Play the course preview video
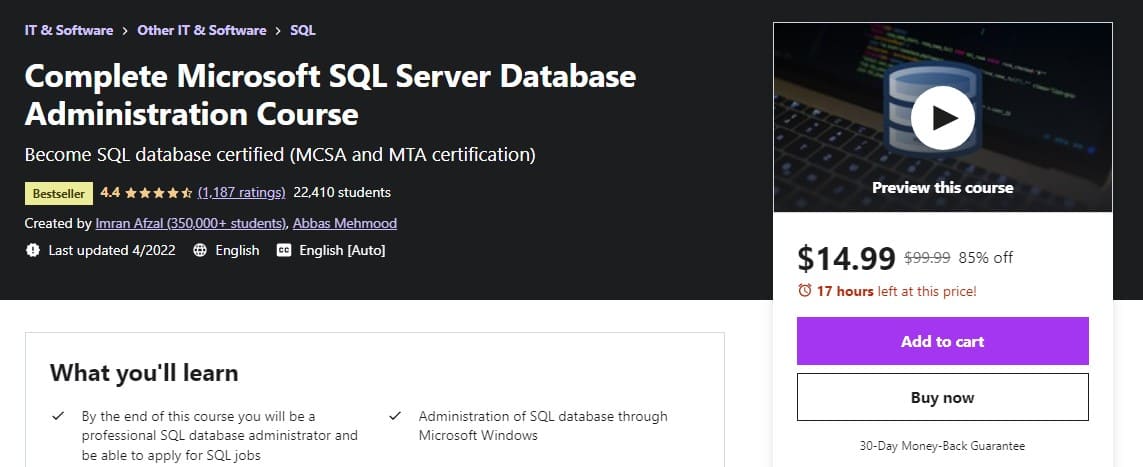Viewport: 1143px width, 467px height. (x=943, y=118)
